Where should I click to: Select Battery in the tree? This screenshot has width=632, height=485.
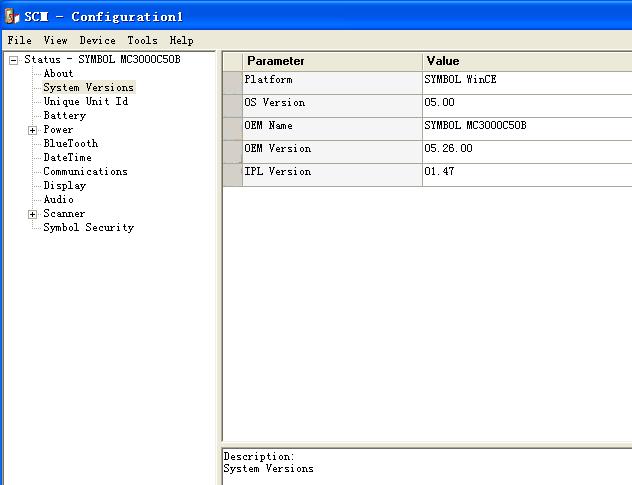64,116
